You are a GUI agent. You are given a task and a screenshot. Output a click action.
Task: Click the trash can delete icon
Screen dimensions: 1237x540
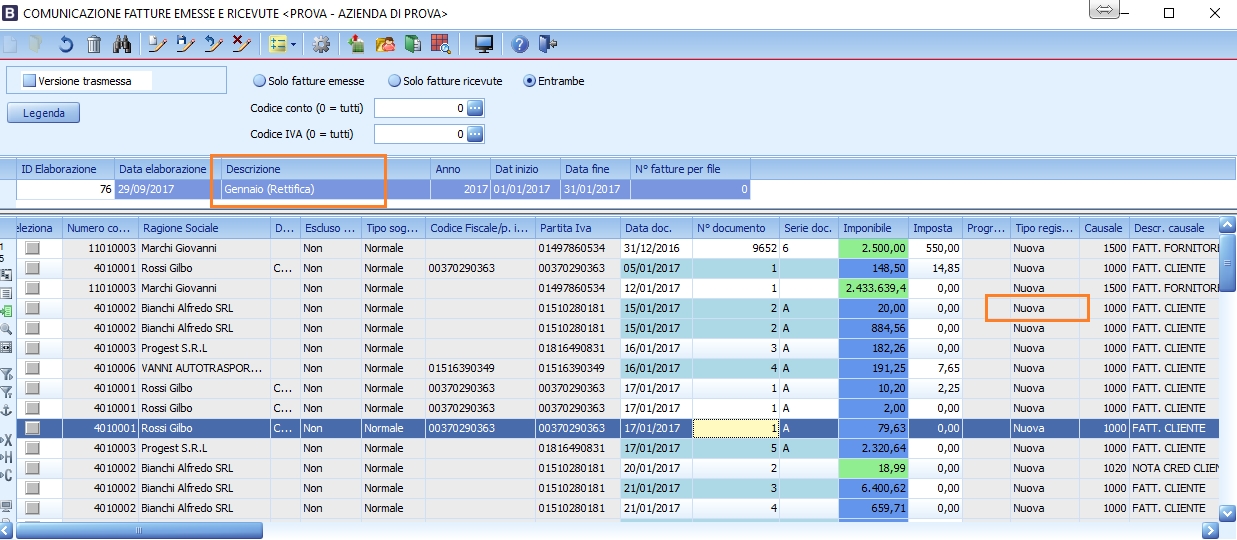(94, 44)
